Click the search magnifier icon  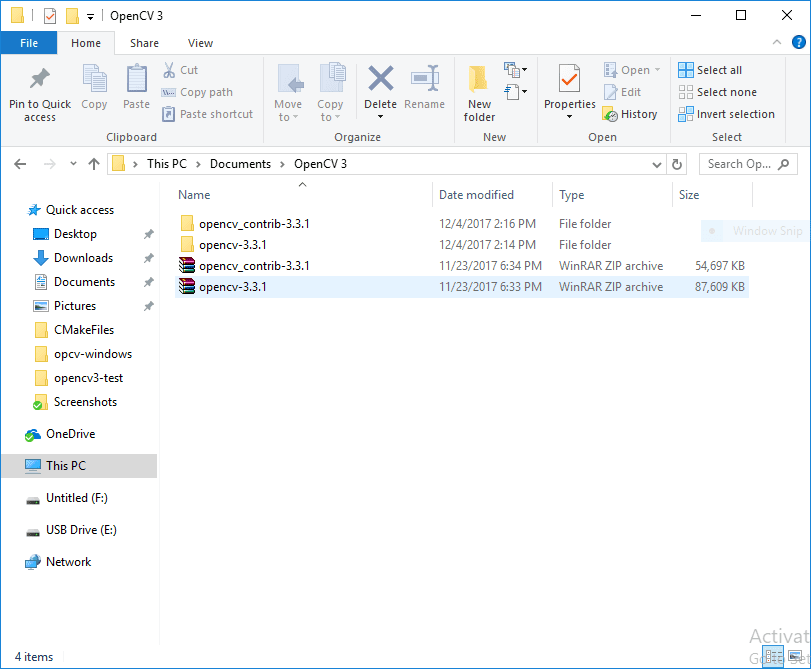coord(784,164)
